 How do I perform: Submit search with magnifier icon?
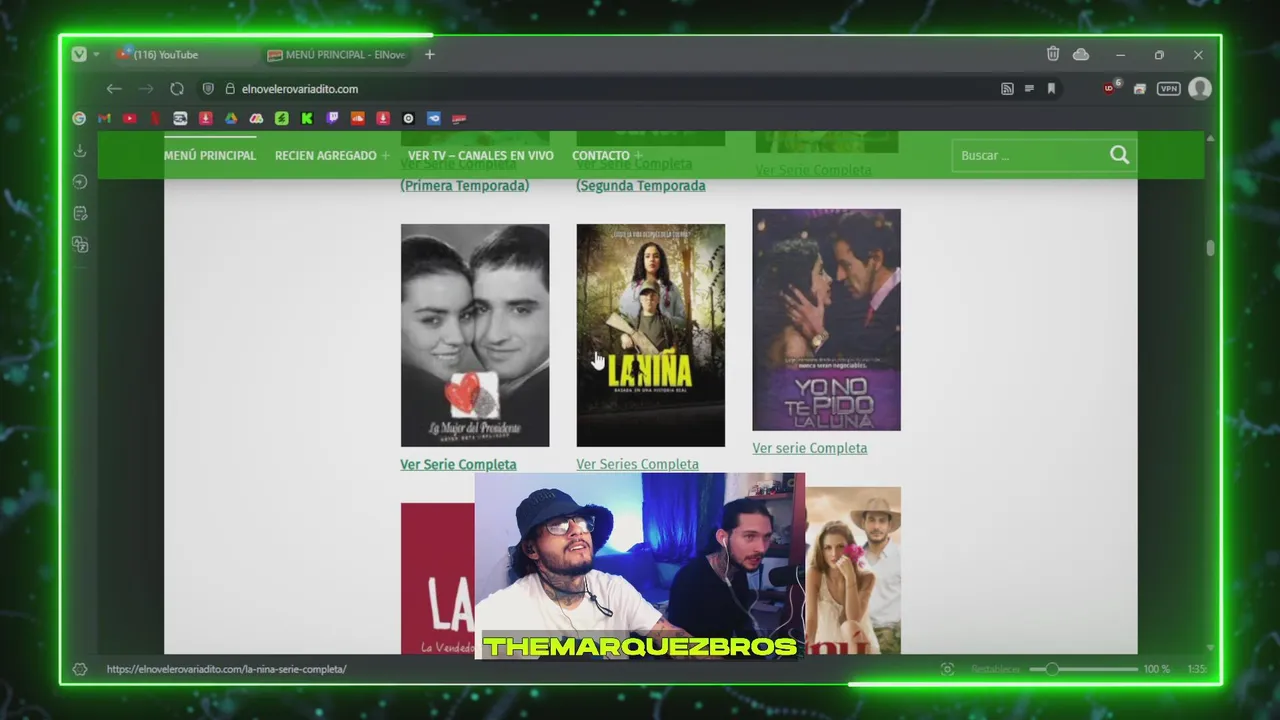click(1120, 155)
